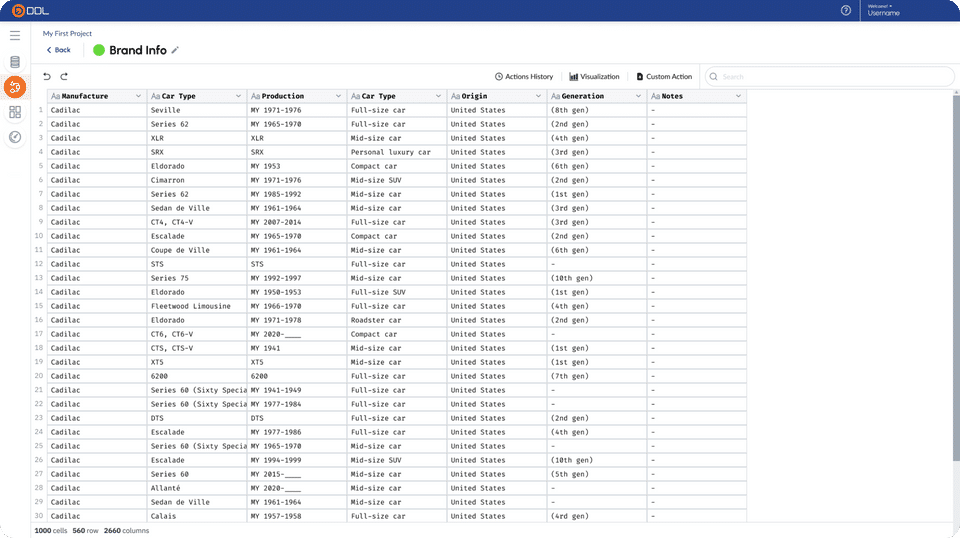The height and width of the screenshot is (538, 960).
Task: Select the Allanté cell
Action: click(x=197, y=488)
